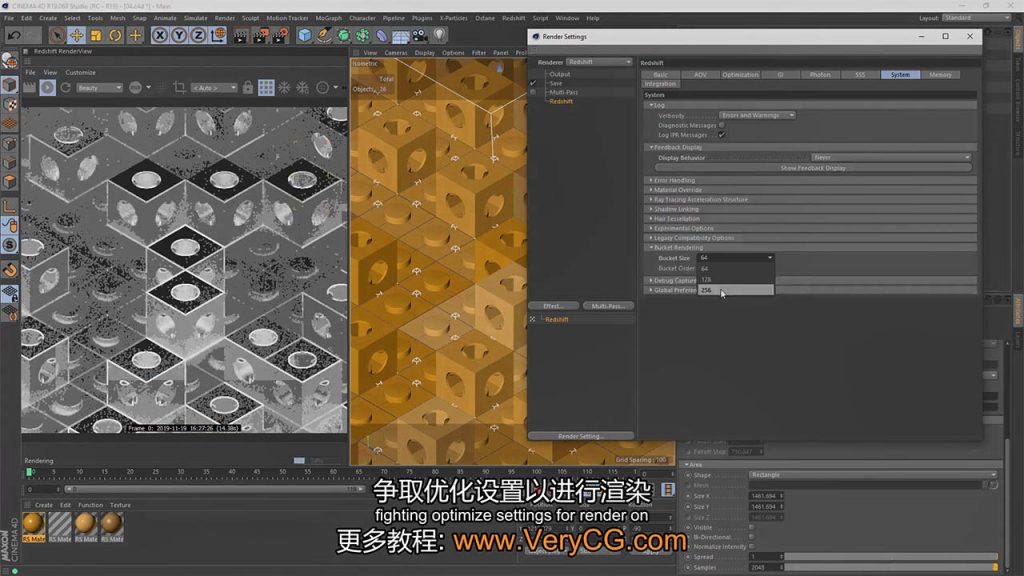
Task: Toggle the X axis lock
Action: [160, 35]
